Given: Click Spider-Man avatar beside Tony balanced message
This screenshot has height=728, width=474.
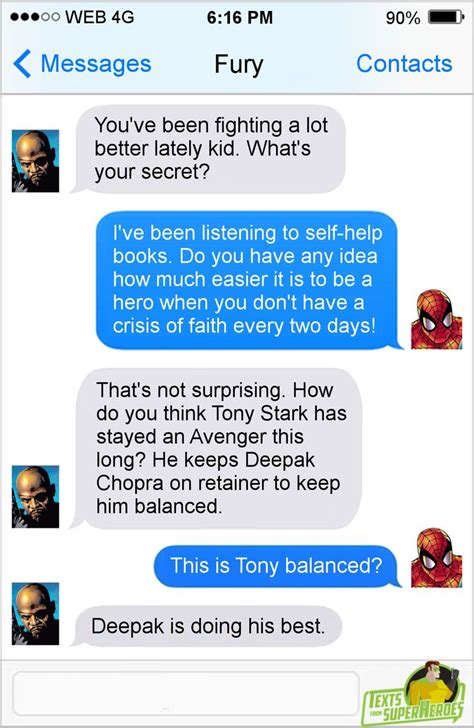Looking at the screenshot, I should point(436,557).
